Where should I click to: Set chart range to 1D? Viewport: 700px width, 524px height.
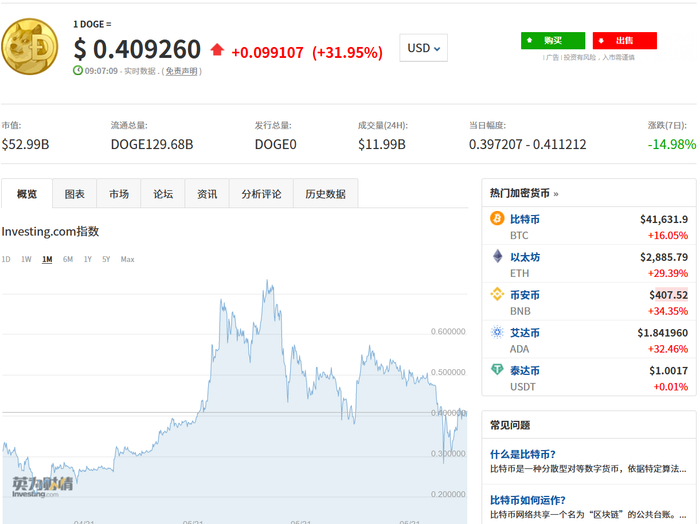tap(6, 259)
